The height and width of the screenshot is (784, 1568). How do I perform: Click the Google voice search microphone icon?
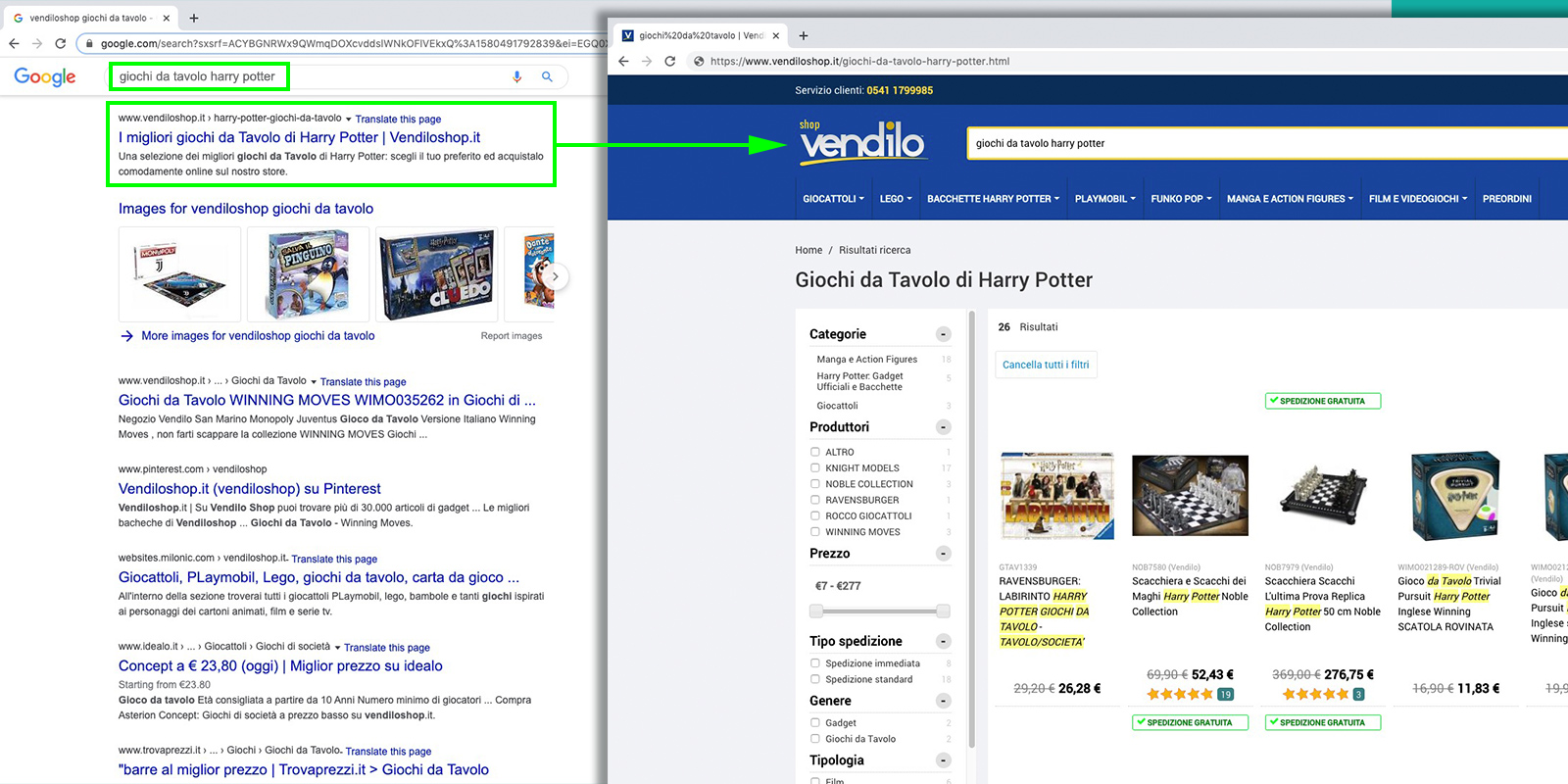[x=516, y=76]
